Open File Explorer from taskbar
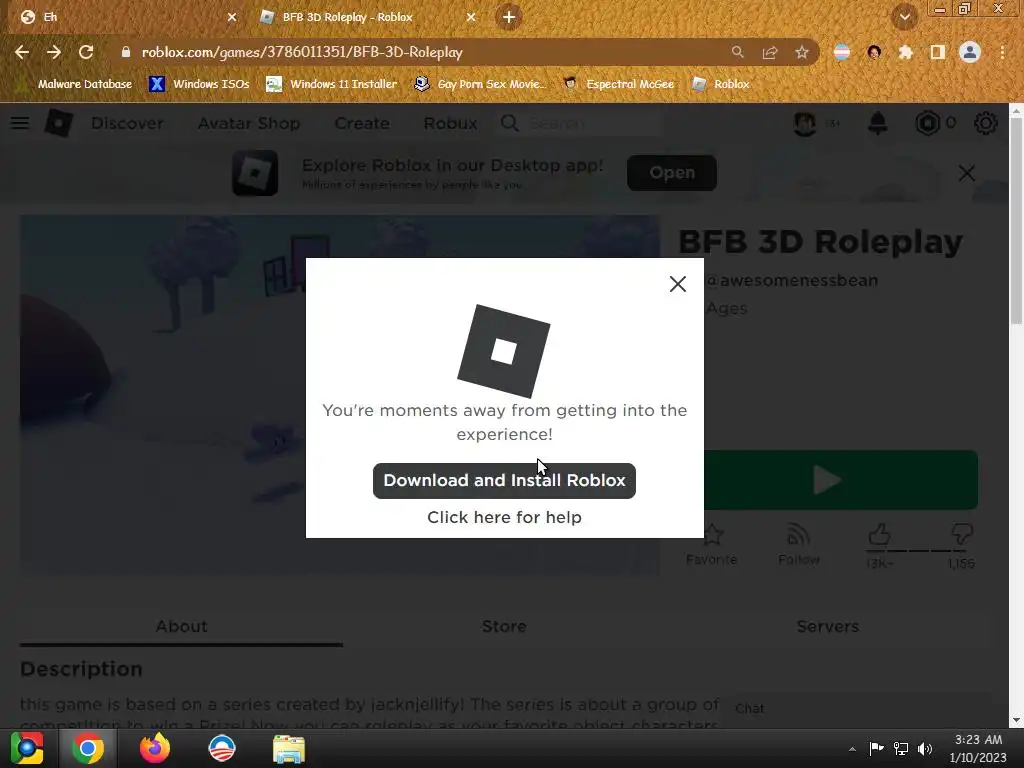 (289, 748)
